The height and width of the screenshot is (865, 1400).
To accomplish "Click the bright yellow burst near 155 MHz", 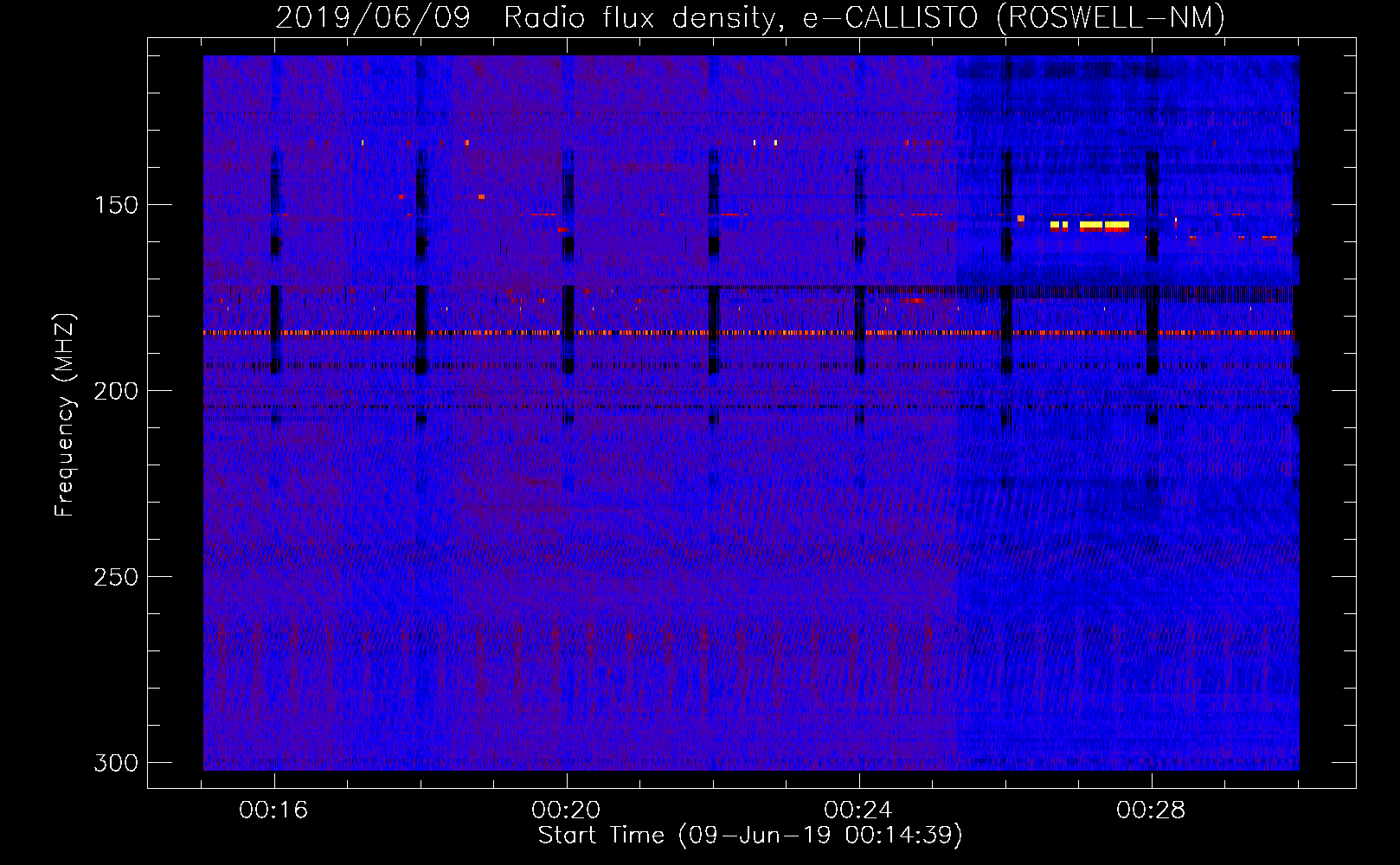I will point(1090,225).
